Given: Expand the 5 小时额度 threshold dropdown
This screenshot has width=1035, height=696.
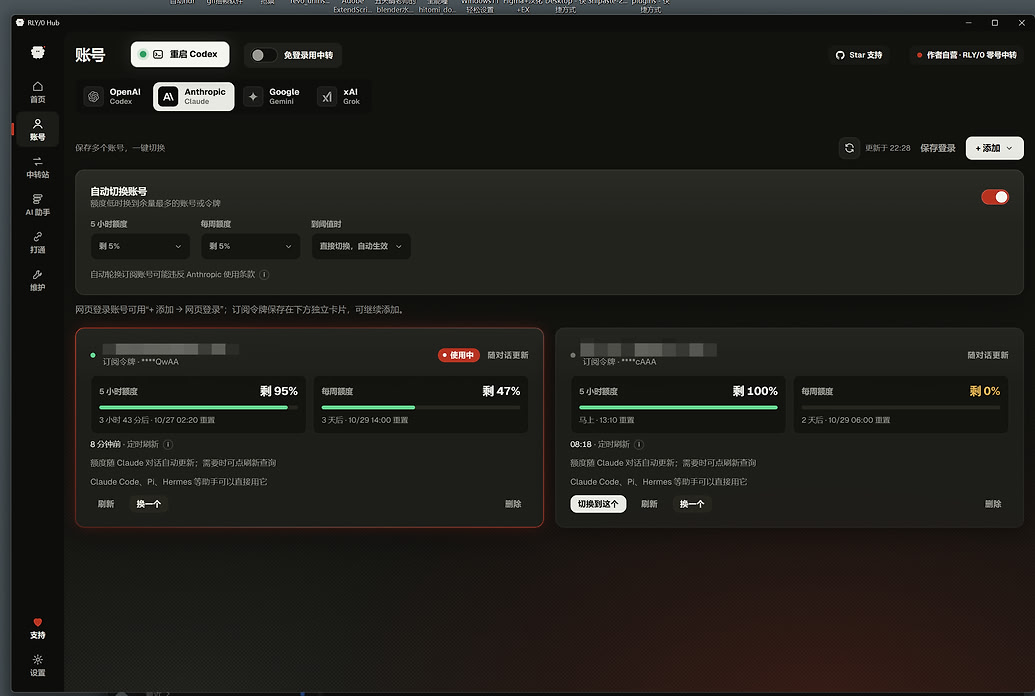Looking at the screenshot, I should tap(140, 246).
